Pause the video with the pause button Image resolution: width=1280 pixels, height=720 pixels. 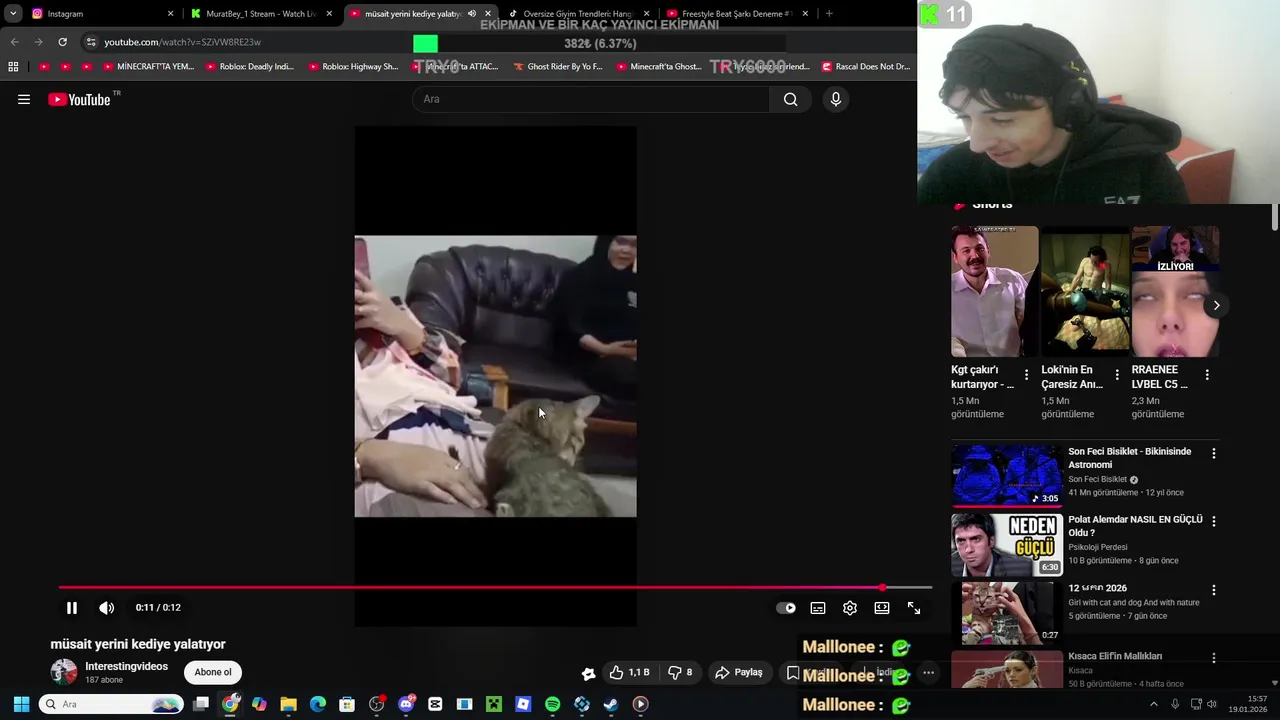[x=72, y=608]
